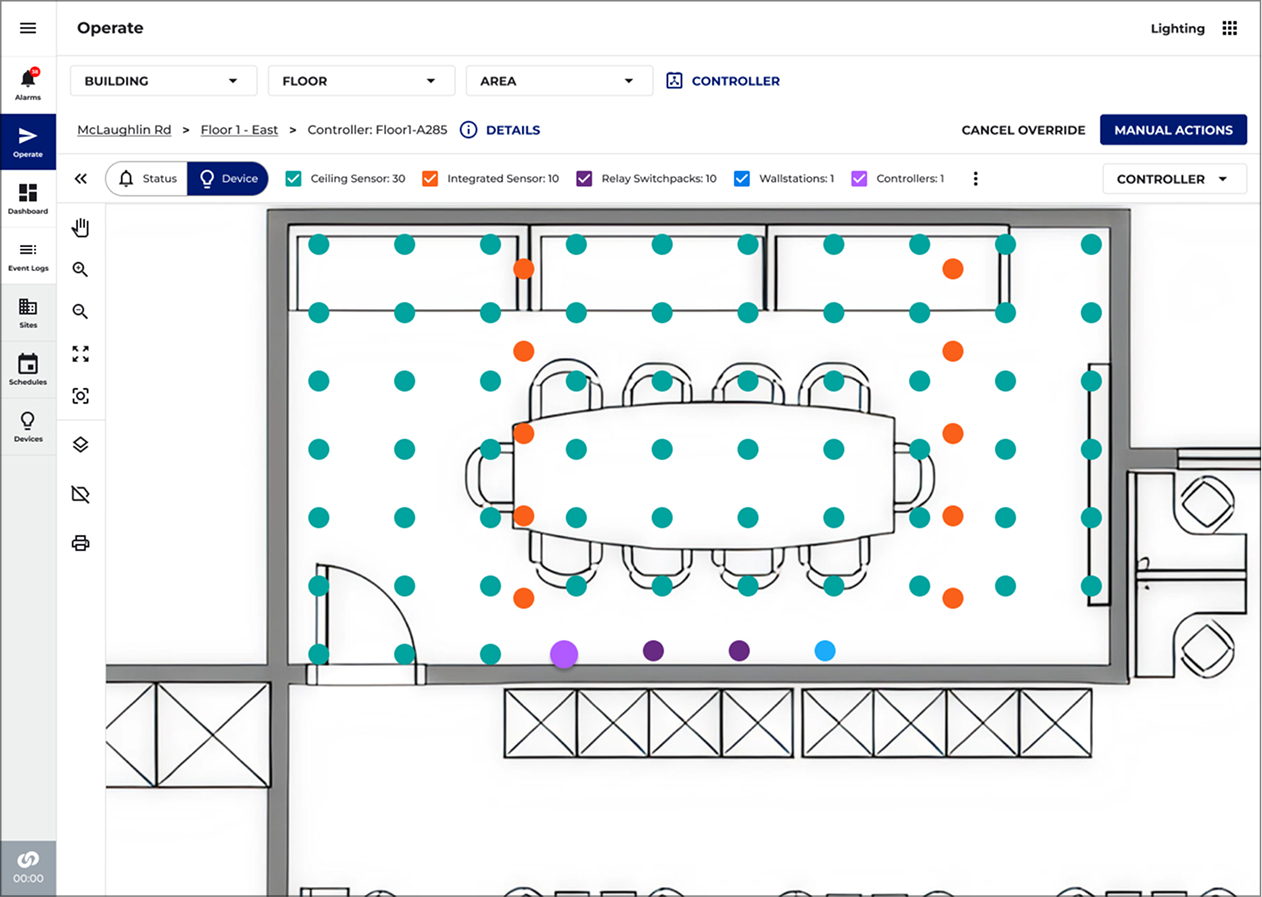
Task: Click the center focus tool
Action: [x=81, y=396]
